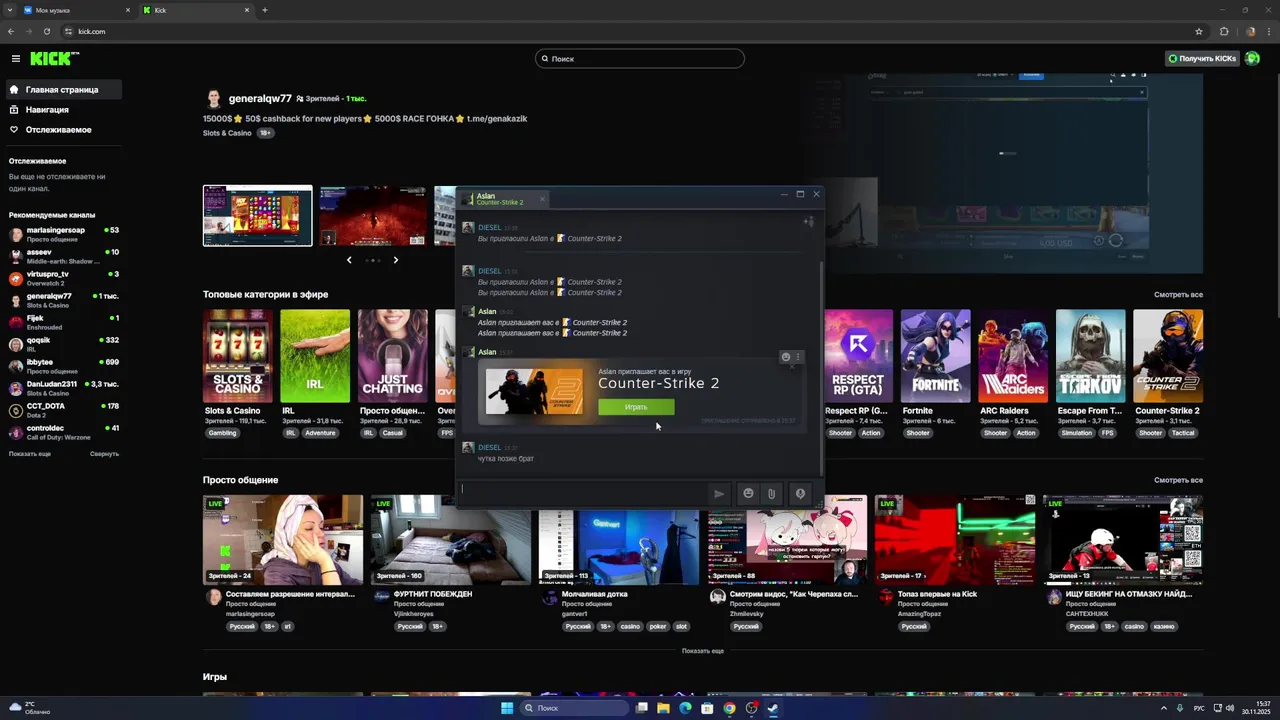The width and height of the screenshot is (1280, 720).
Task: Open the Gambling tag under Slots & Casino
Action: [222, 433]
